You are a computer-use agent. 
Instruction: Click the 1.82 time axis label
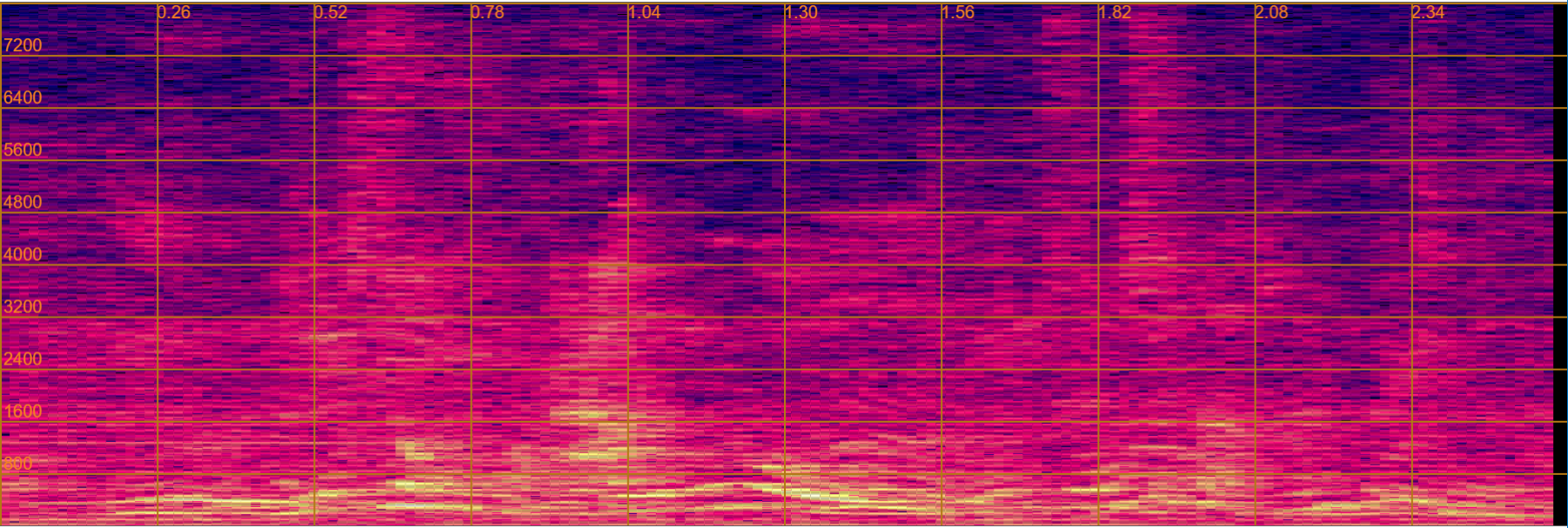coord(1116,12)
